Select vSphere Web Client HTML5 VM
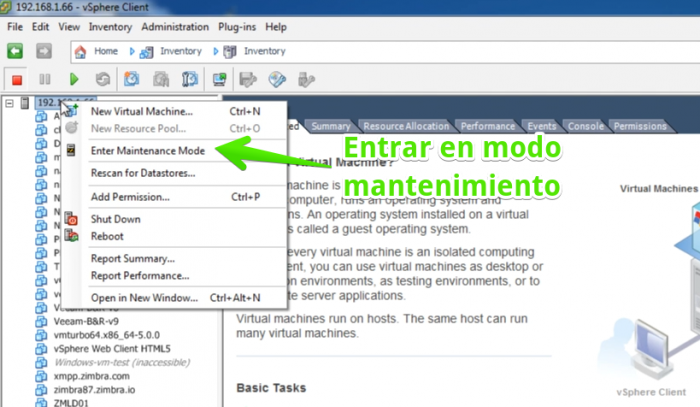Viewport: 700px width, 407px height. point(112,349)
